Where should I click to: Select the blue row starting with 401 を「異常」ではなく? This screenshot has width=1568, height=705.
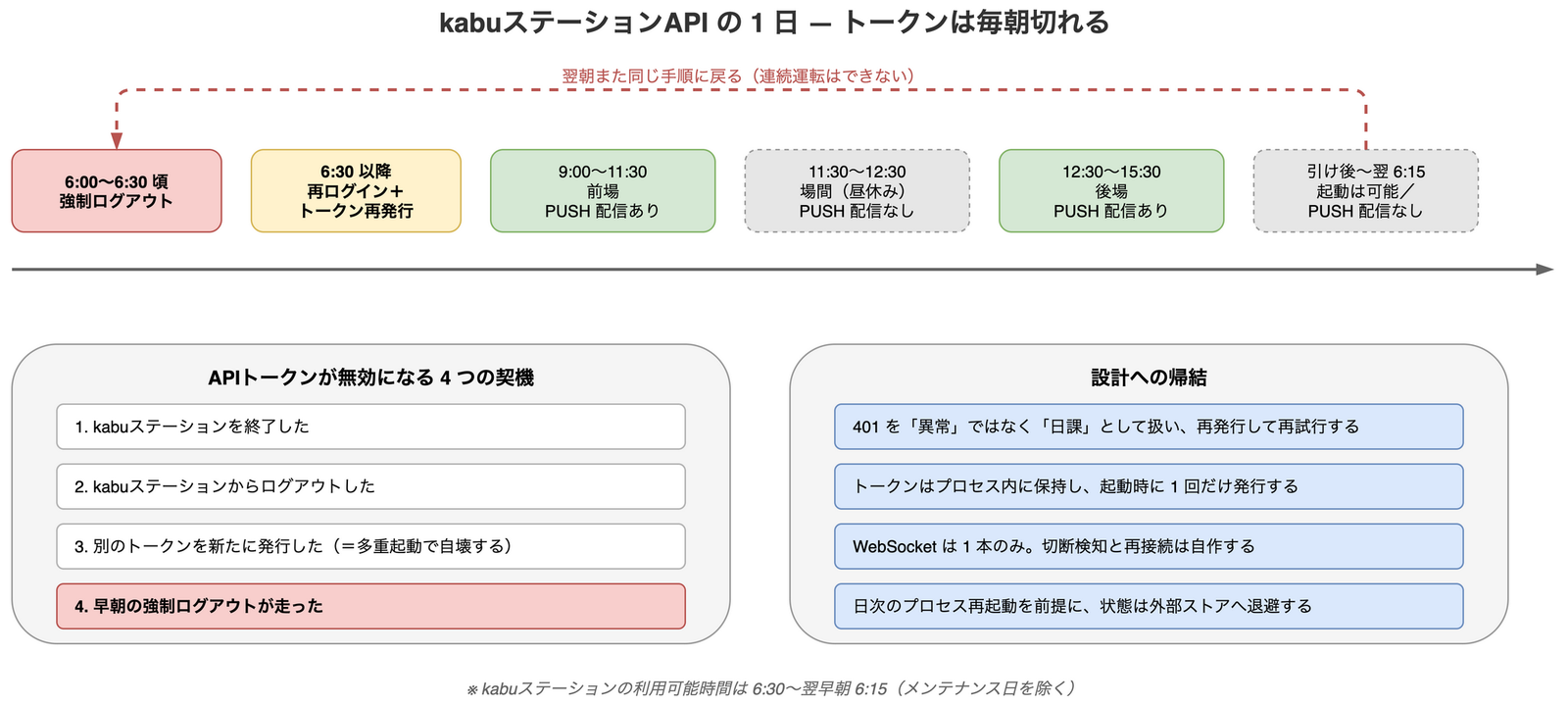[x=1149, y=427]
